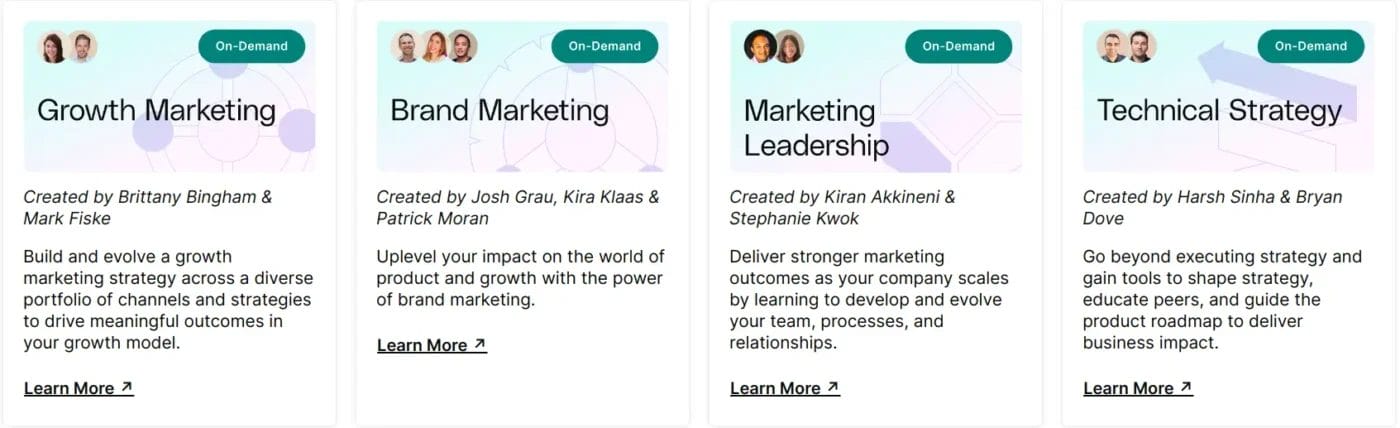Click the second avatar on Growth Marketing card
This screenshot has height=428, width=1400.
pyautogui.click(x=82, y=46)
